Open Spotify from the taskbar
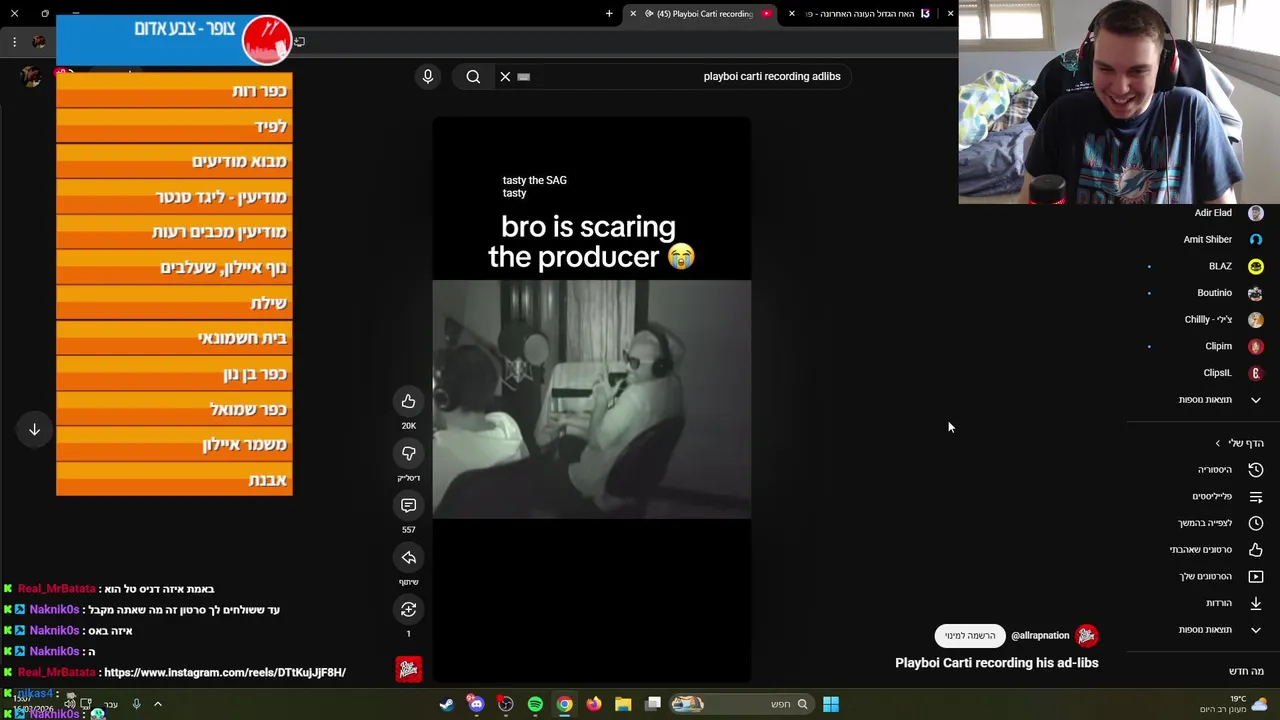Viewport: 1280px width, 720px height. 535,704
